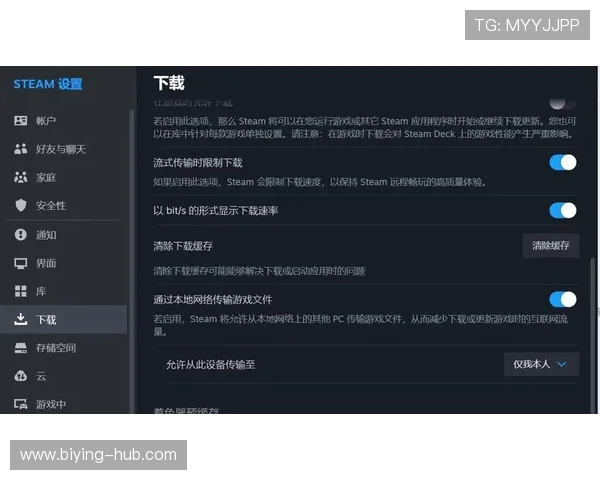The height and width of the screenshot is (480, 600).
Task: Click the 库 grid icon
Action: click(x=20, y=291)
